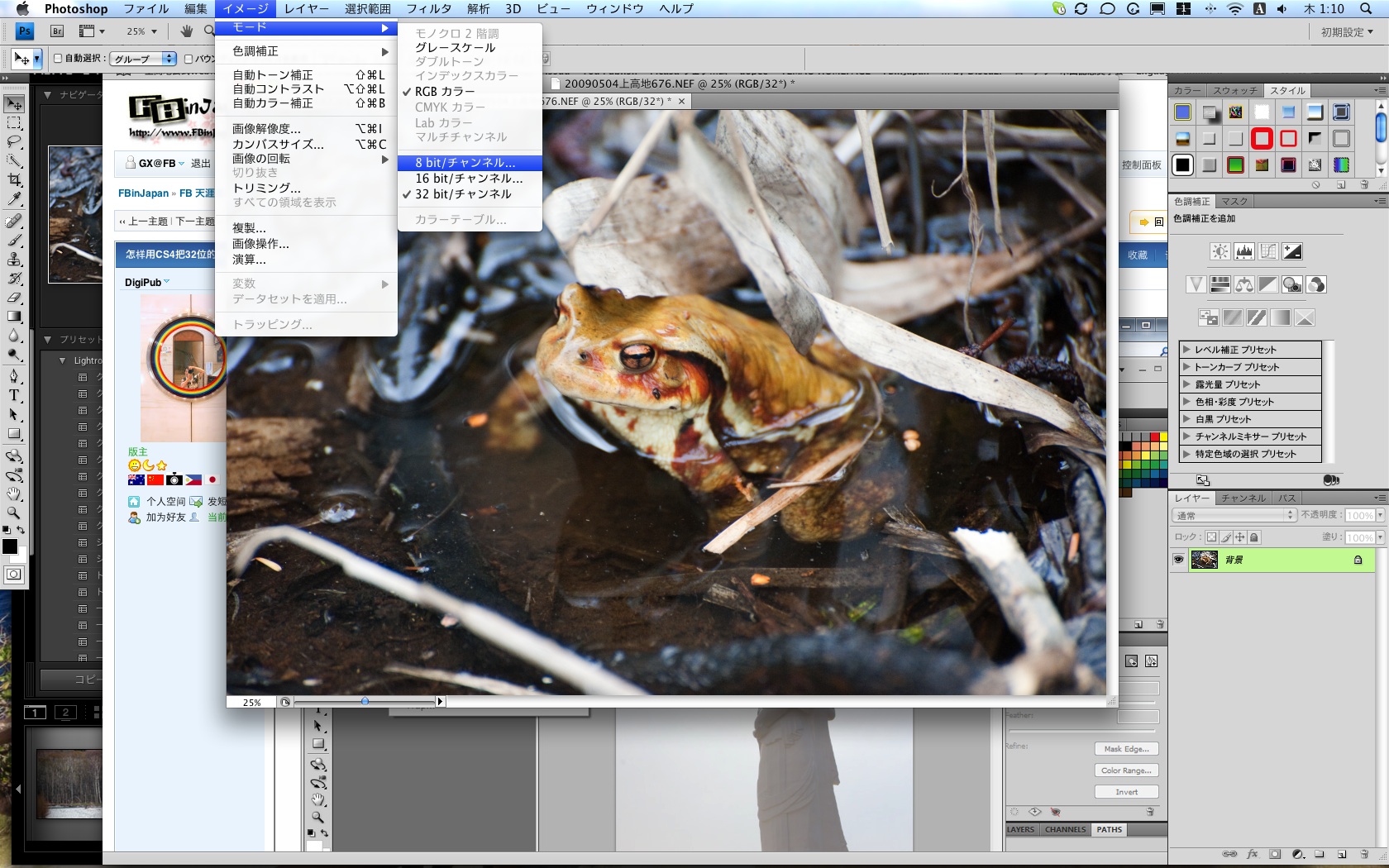Open the layer style fx menu

click(1253, 854)
